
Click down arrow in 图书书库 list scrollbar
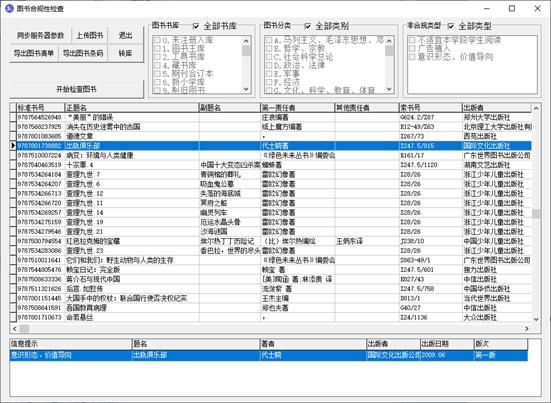coord(246,89)
